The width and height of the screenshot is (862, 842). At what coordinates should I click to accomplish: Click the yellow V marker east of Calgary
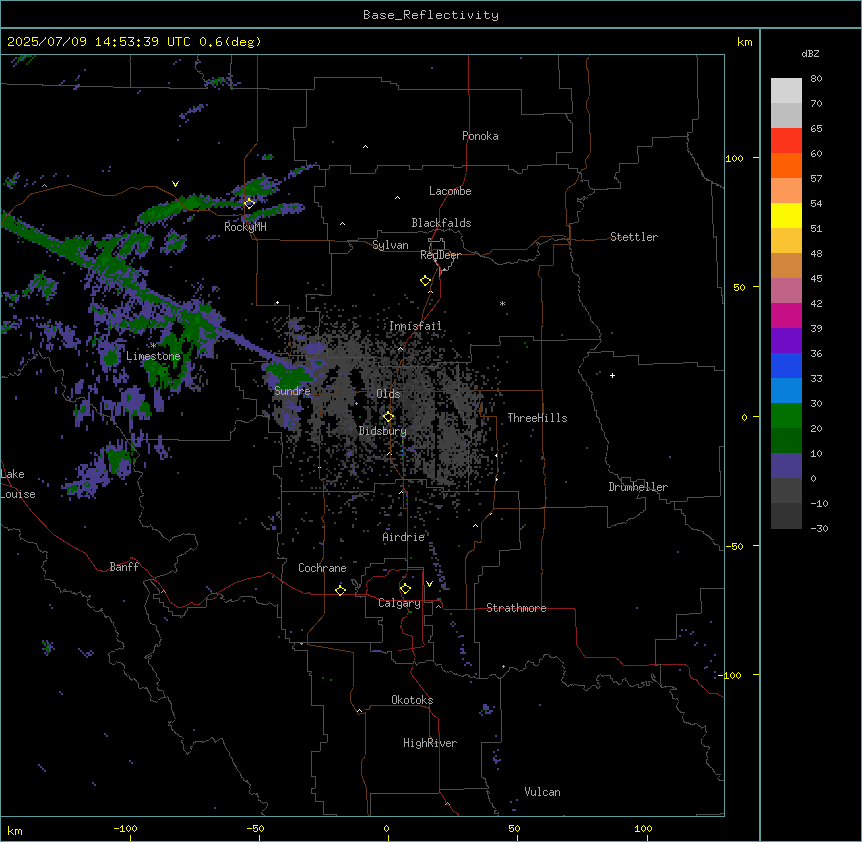[429, 584]
